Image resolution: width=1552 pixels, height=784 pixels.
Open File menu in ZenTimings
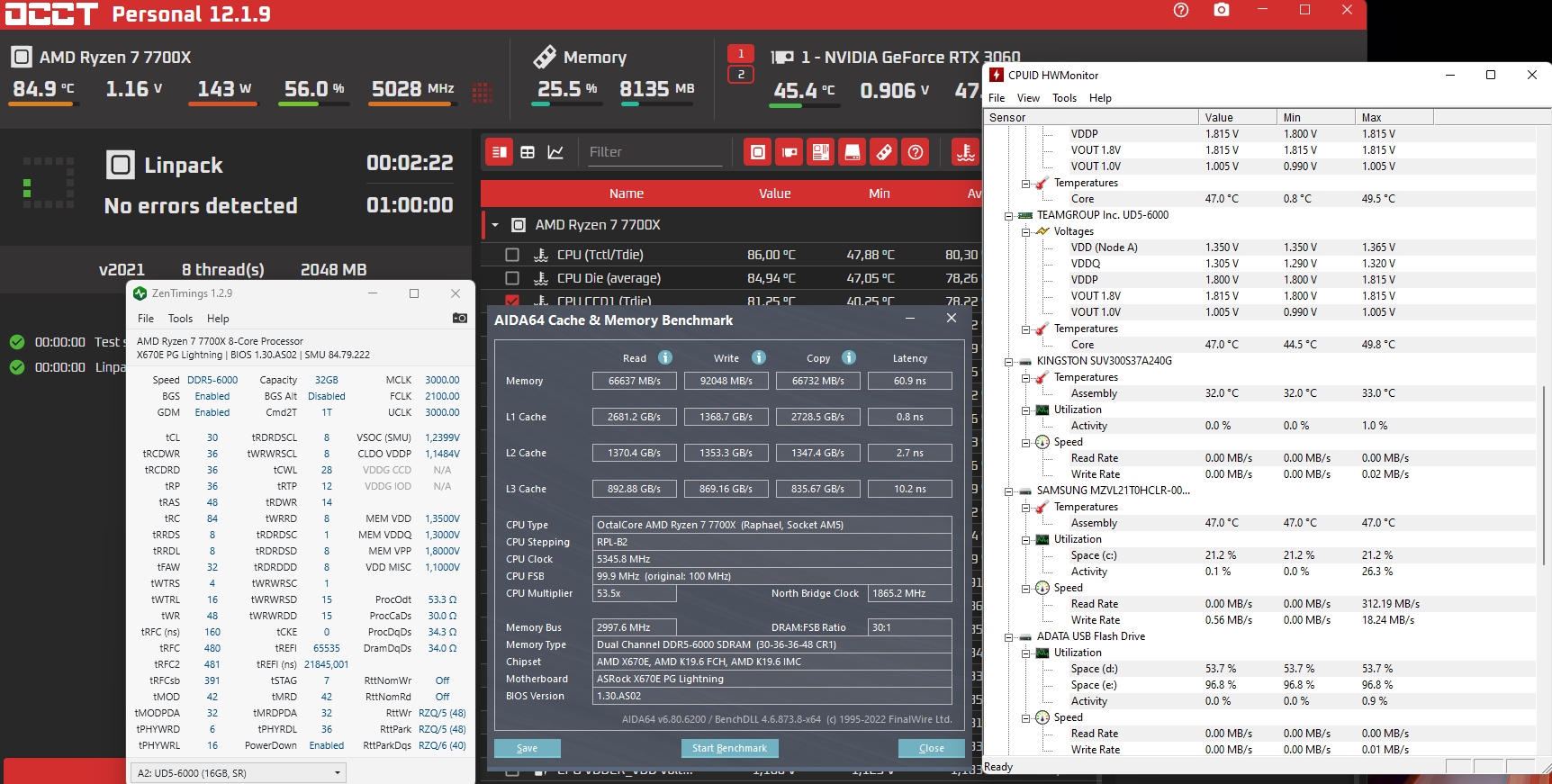(x=146, y=319)
